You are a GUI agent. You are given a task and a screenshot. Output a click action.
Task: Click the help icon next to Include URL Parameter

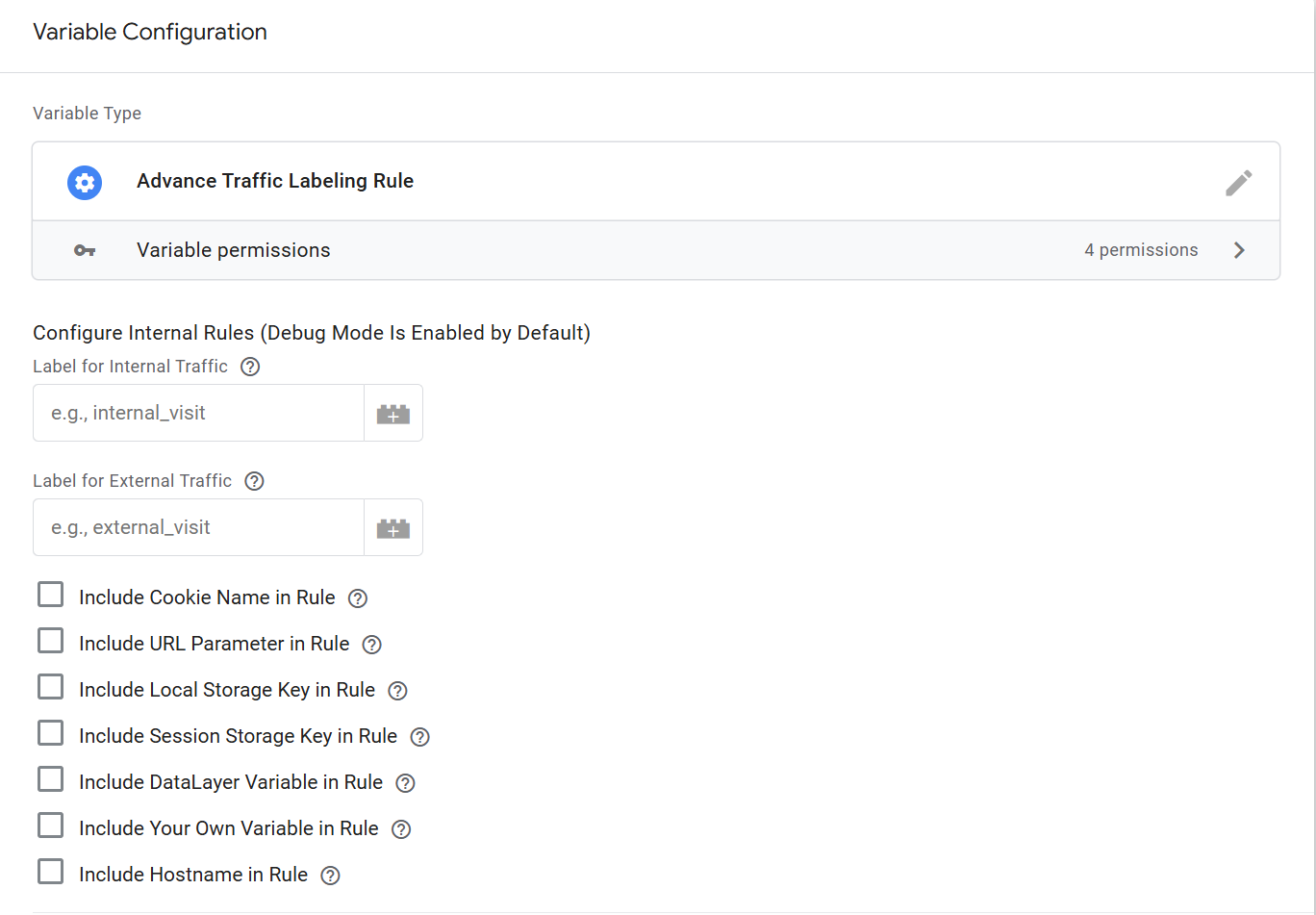click(x=371, y=644)
